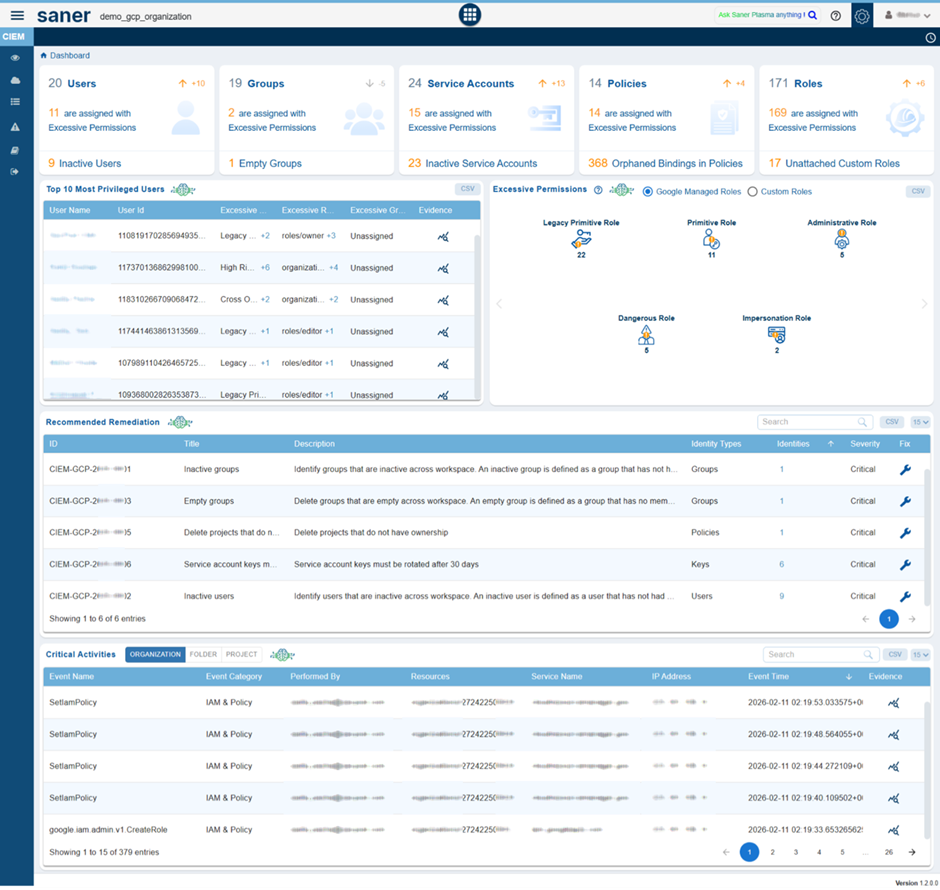Open the help question mark icon
The height and width of the screenshot is (890, 940).
pyautogui.click(x=836, y=16)
